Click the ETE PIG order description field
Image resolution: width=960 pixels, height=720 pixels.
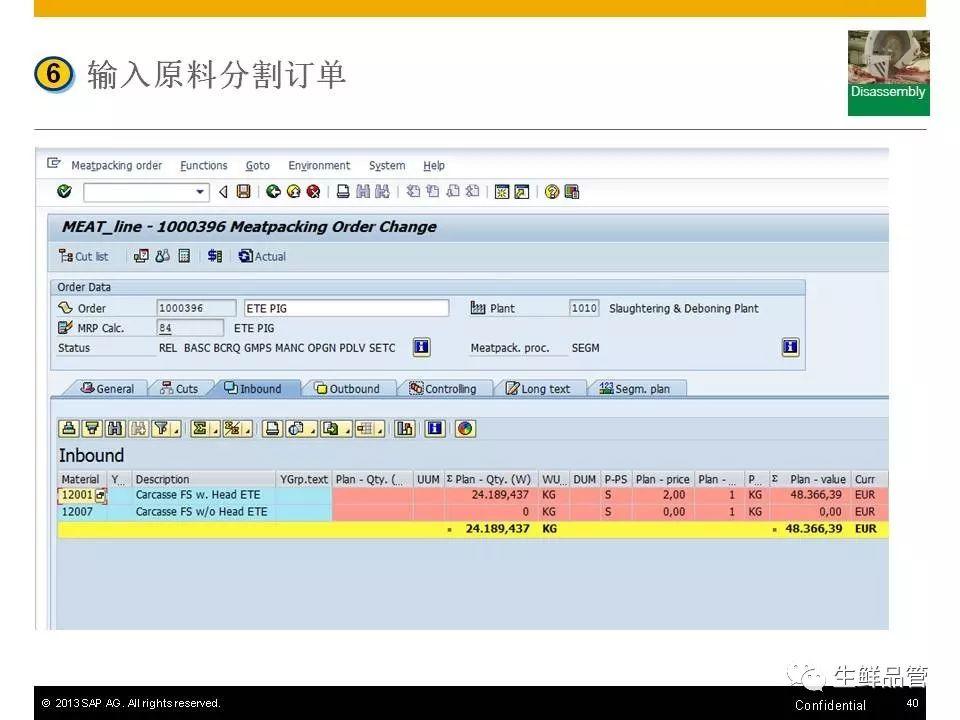pos(345,308)
